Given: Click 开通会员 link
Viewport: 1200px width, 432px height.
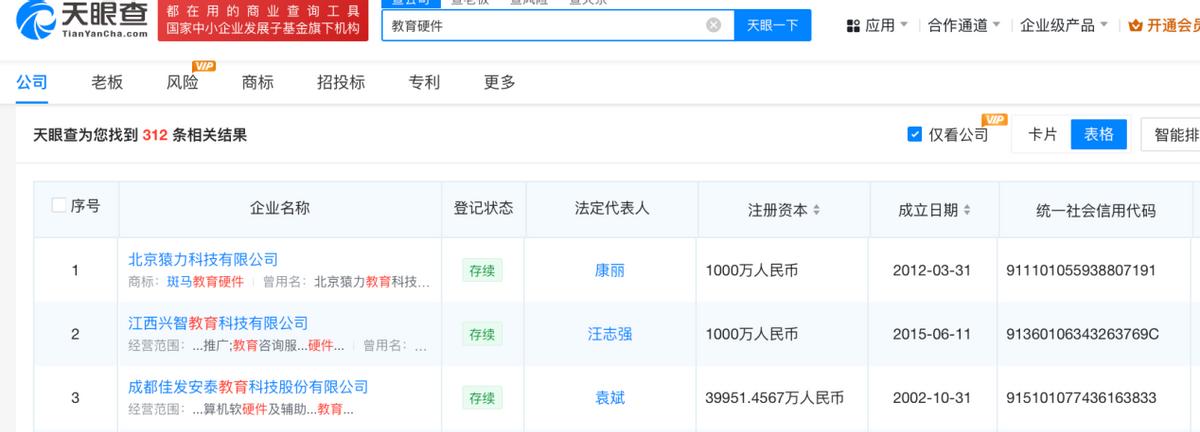Looking at the screenshot, I should tap(1174, 25).
